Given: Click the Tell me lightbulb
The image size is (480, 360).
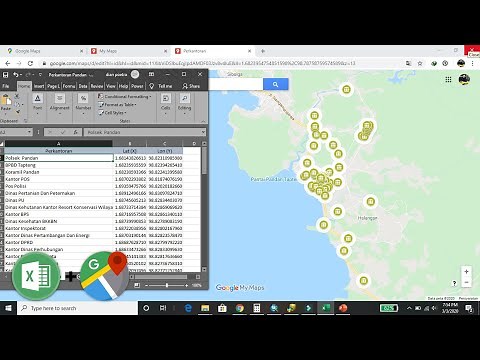Looking at the screenshot, I should [152, 86].
